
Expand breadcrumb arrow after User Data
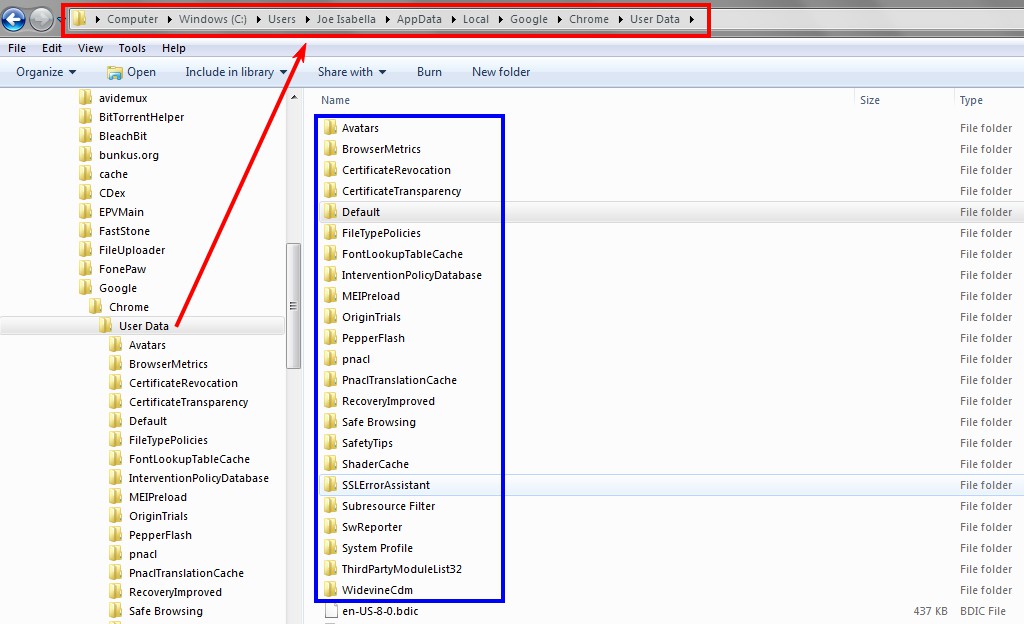691,20
